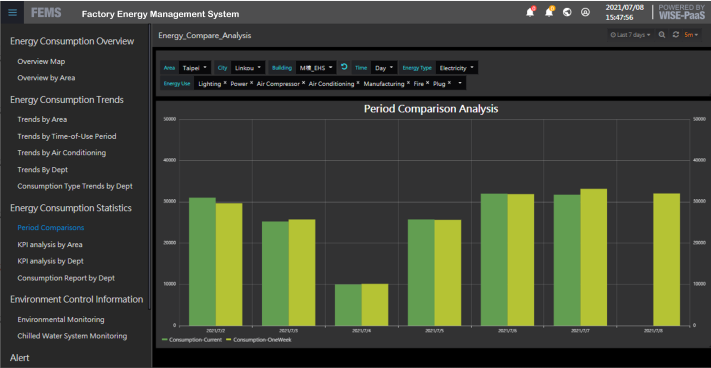The width and height of the screenshot is (711, 368).
Task: Open the Last 7 days time range picker
Action: tap(630, 35)
